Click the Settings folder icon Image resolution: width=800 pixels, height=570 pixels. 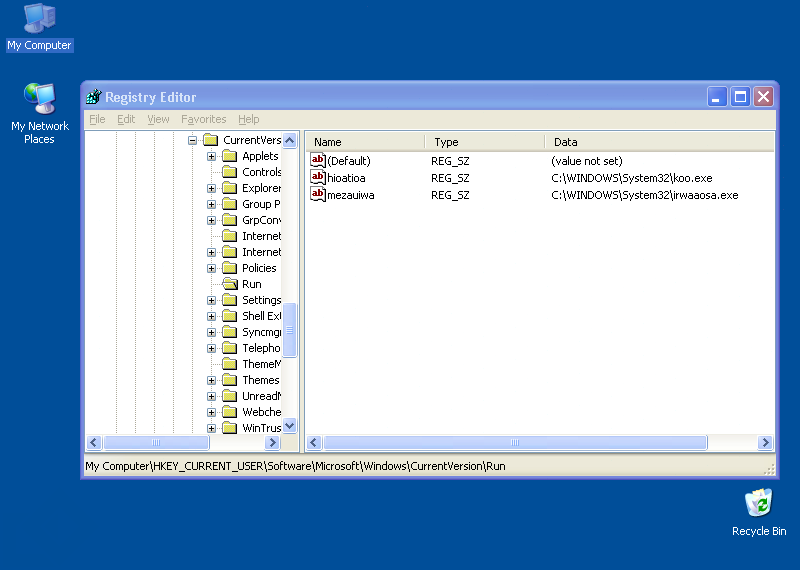(x=230, y=300)
